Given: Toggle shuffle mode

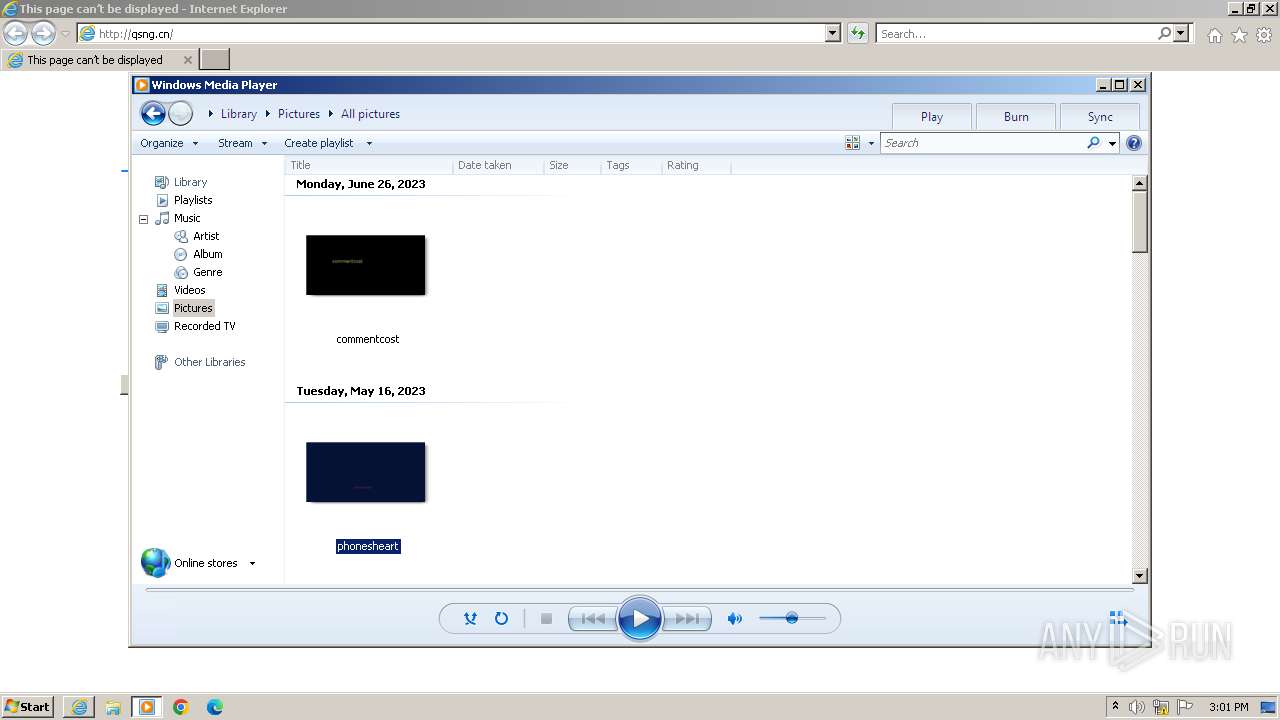Looking at the screenshot, I should 470,619.
